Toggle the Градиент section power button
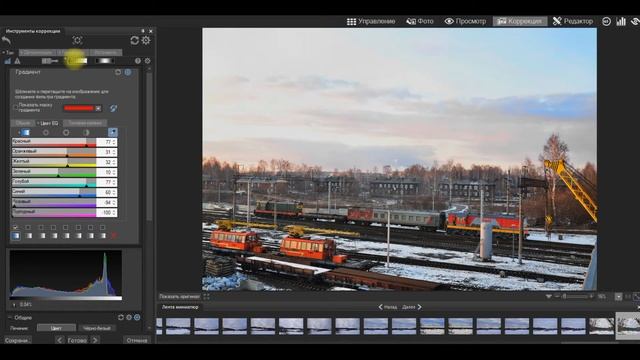The image size is (640, 360). [128, 72]
